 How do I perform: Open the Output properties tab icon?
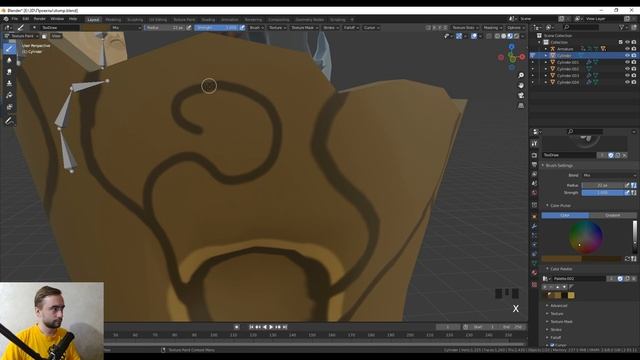point(534,165)
